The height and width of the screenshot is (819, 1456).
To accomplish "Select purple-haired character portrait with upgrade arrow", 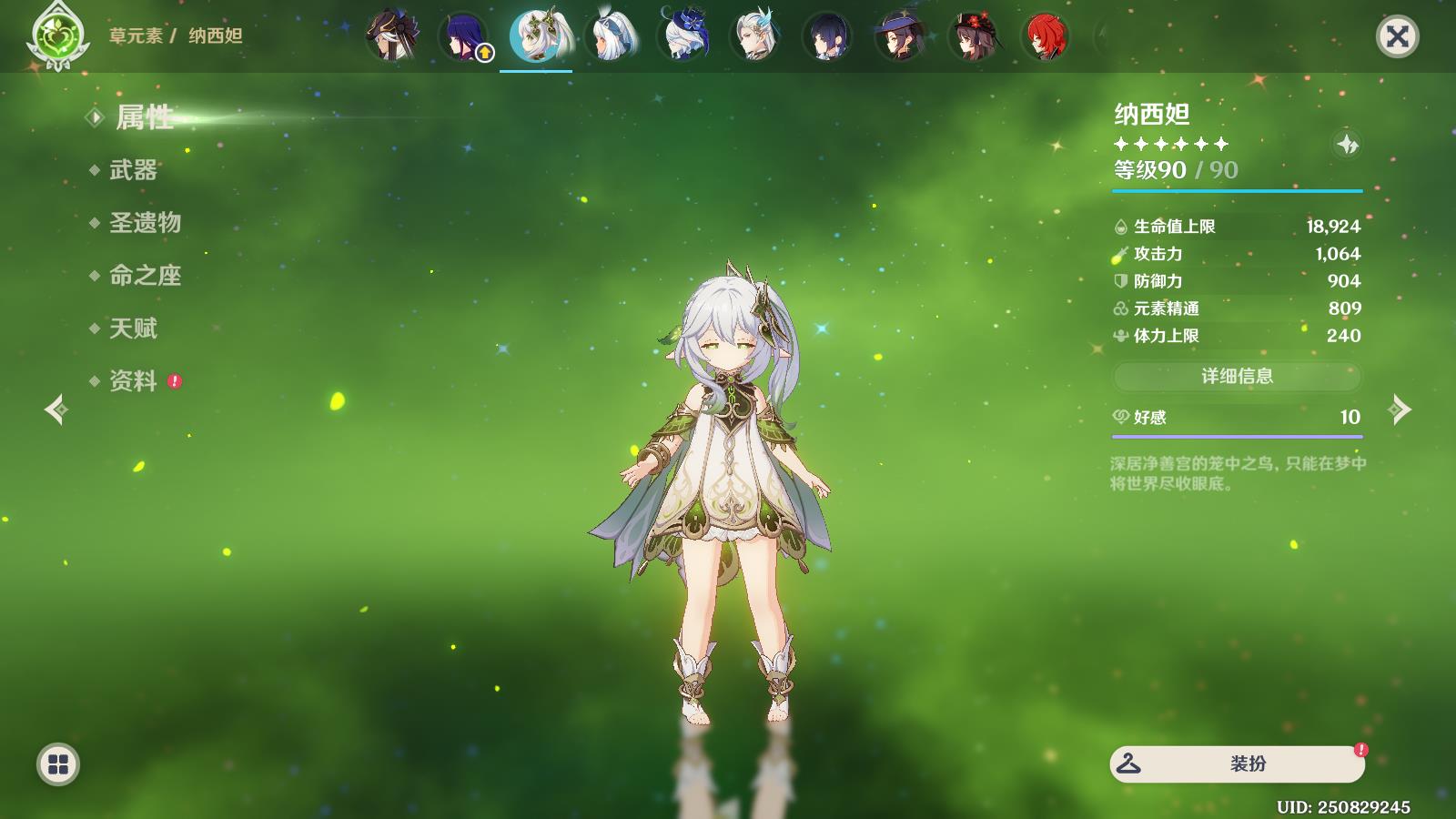I will [x=464, y=36].
